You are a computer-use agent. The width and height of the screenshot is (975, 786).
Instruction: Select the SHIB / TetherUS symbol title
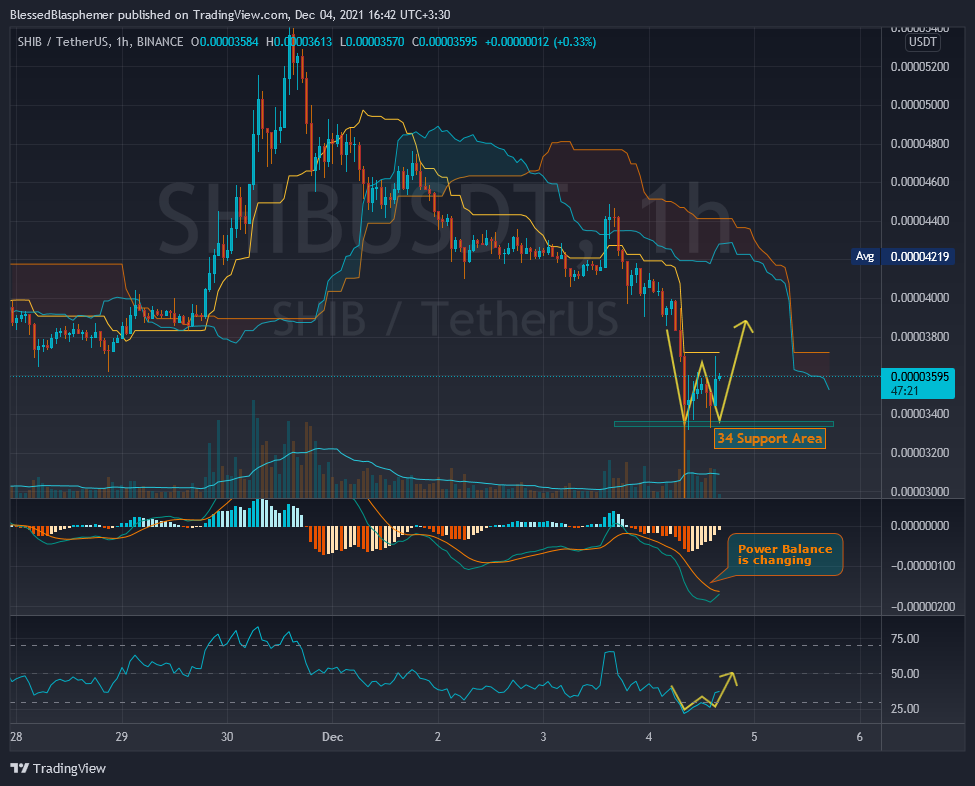click(100, 42)
